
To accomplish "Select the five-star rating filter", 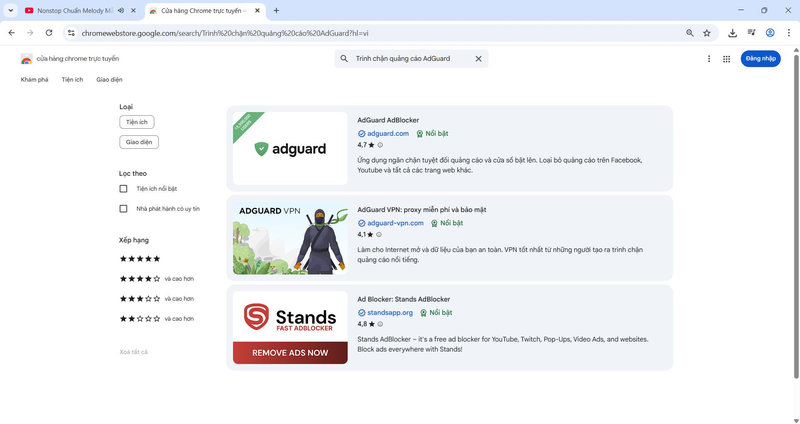I will [140, 259].
